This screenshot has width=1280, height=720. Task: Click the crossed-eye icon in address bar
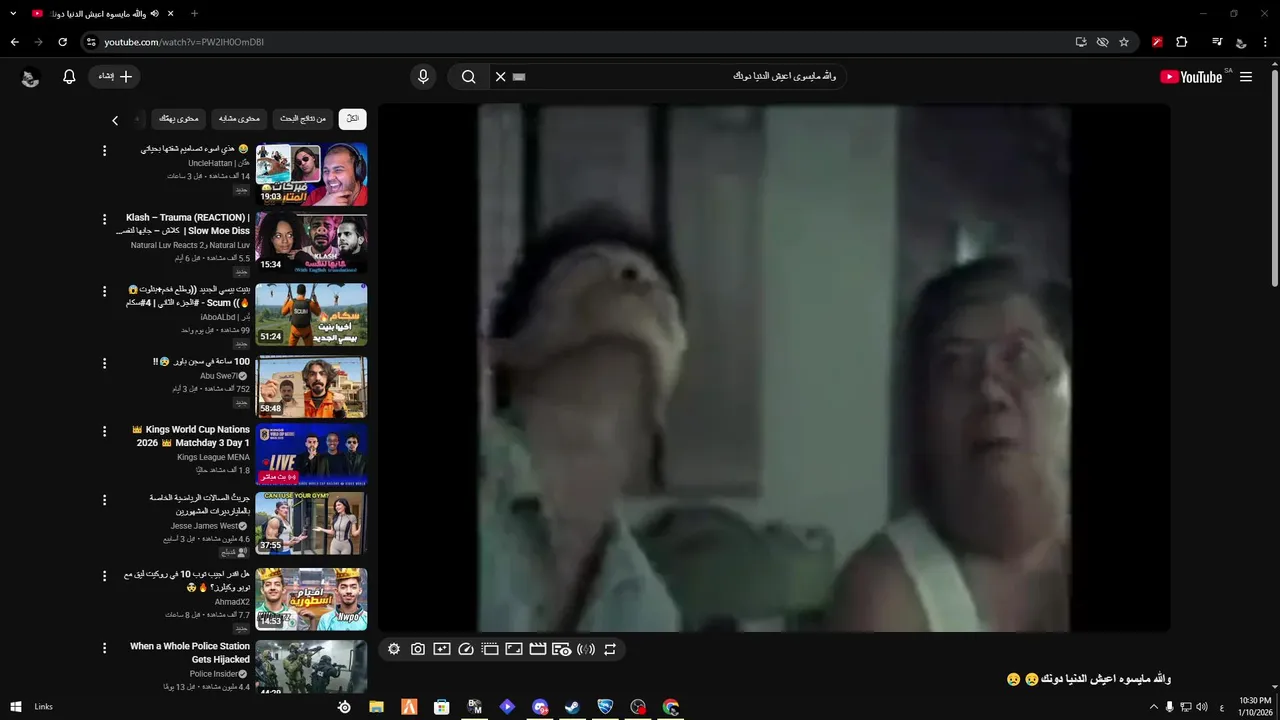pos(1103,42)
